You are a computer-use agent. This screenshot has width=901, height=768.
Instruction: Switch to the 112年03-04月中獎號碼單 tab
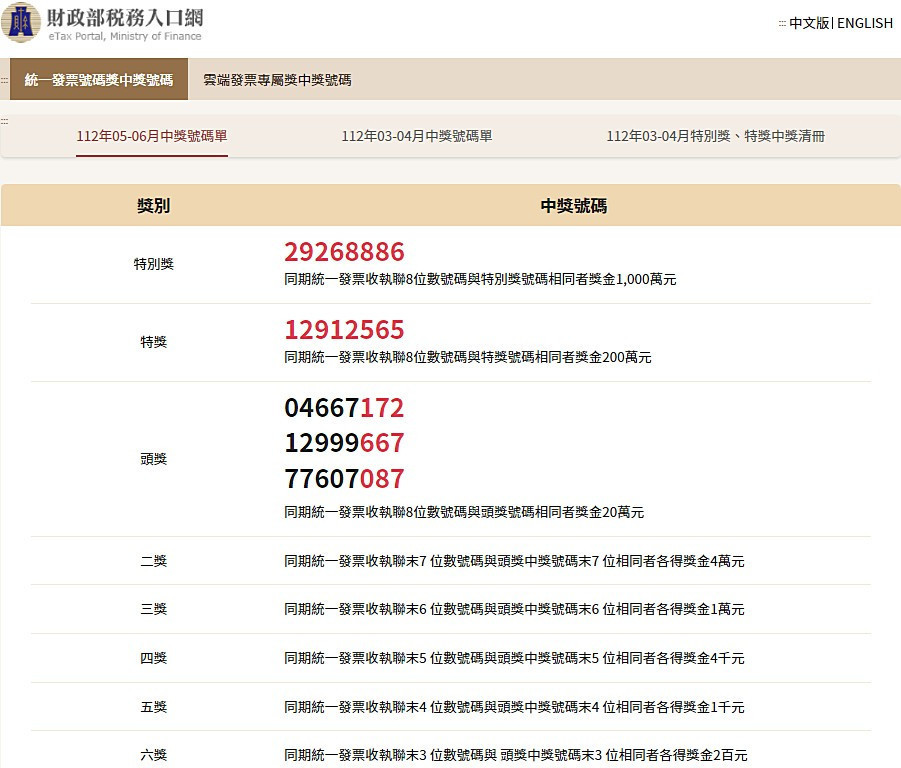pos(417,137)
